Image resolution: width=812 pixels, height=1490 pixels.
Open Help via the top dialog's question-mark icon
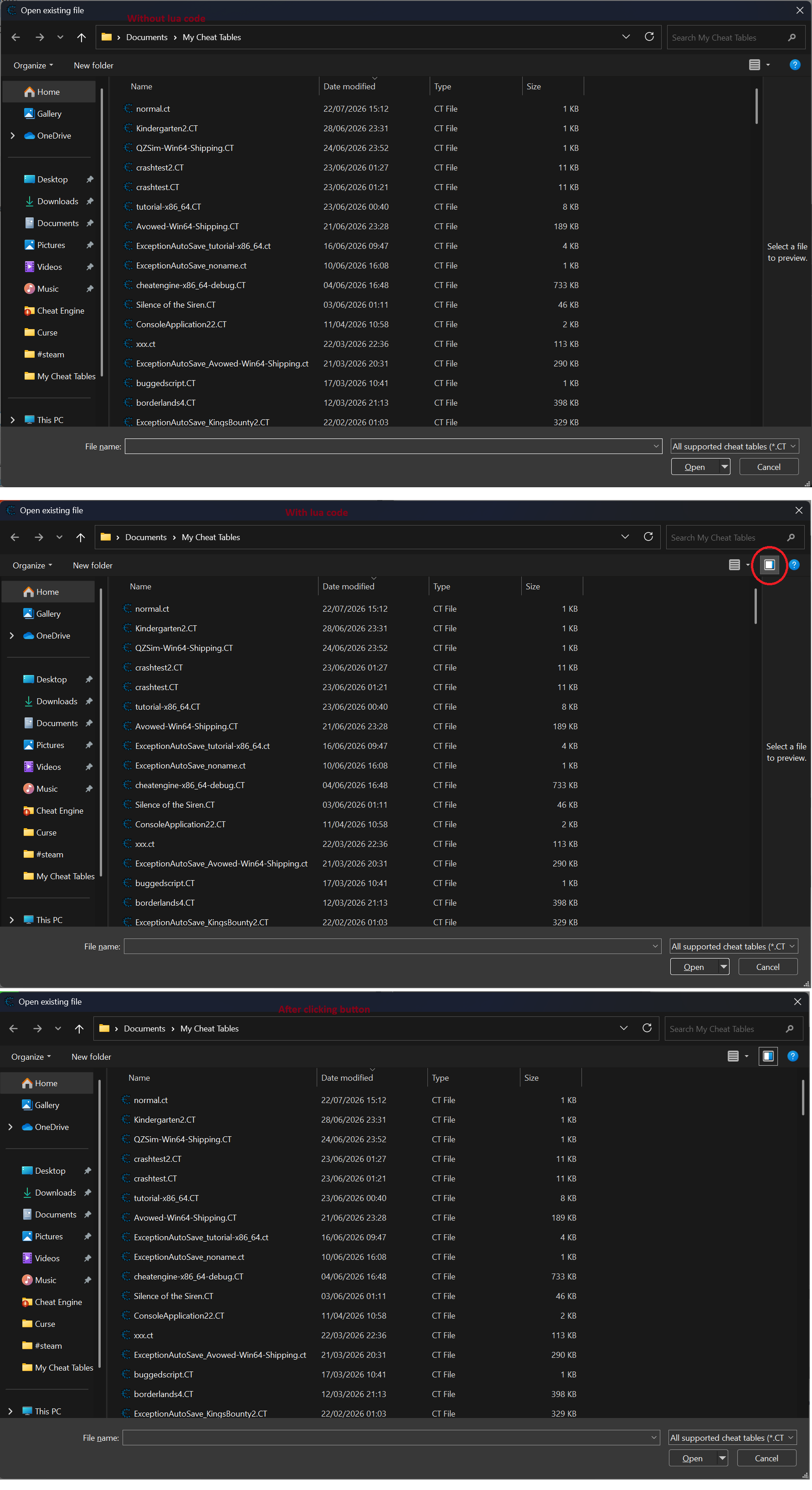(795, 65)
